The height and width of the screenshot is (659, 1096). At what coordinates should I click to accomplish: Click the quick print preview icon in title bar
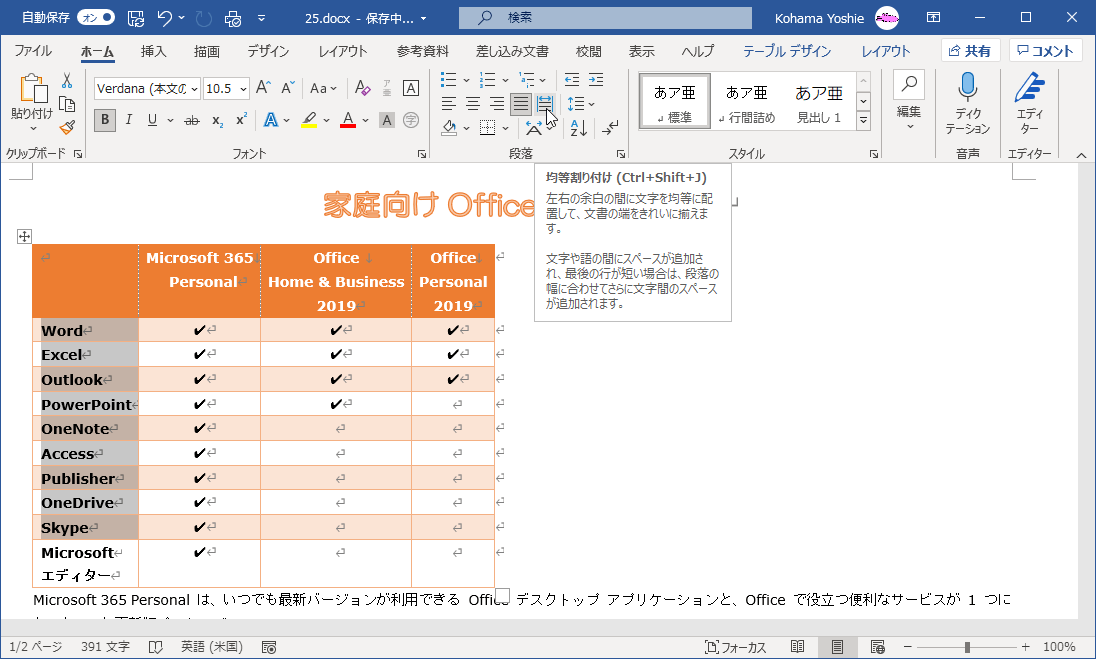[233, 18]
